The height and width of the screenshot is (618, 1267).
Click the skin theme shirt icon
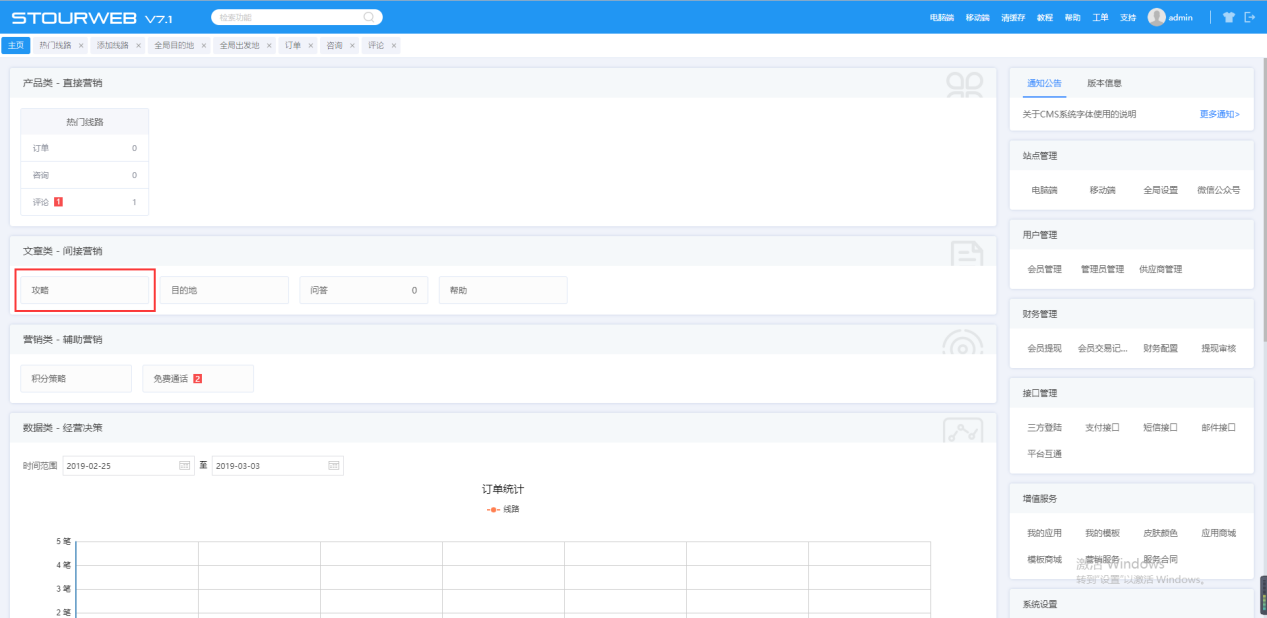point(1229,17)
